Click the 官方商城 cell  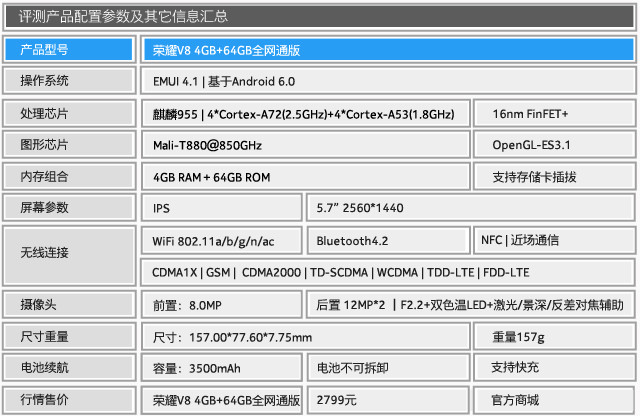[x=554, y=400]
